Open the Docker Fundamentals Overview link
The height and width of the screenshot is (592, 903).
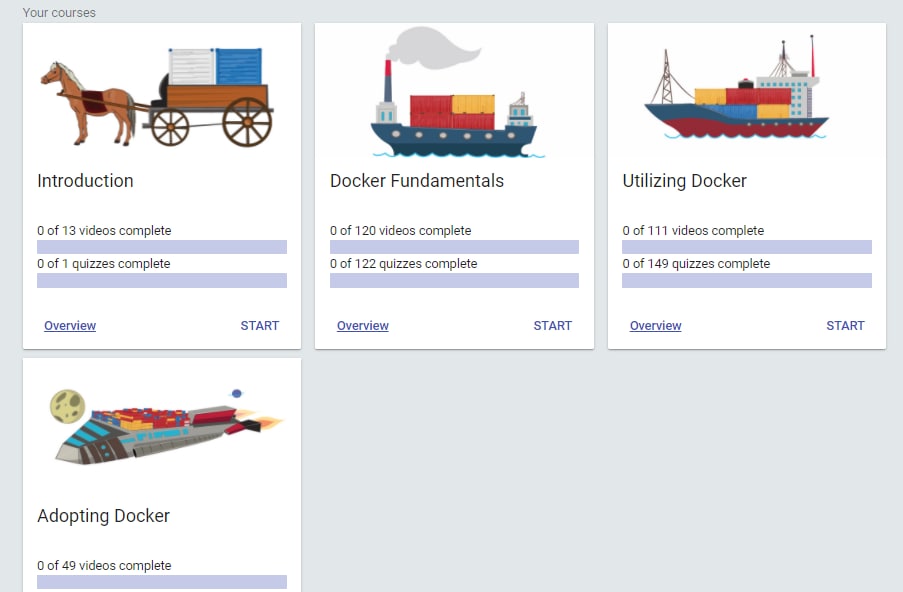[x=363, y=326]
